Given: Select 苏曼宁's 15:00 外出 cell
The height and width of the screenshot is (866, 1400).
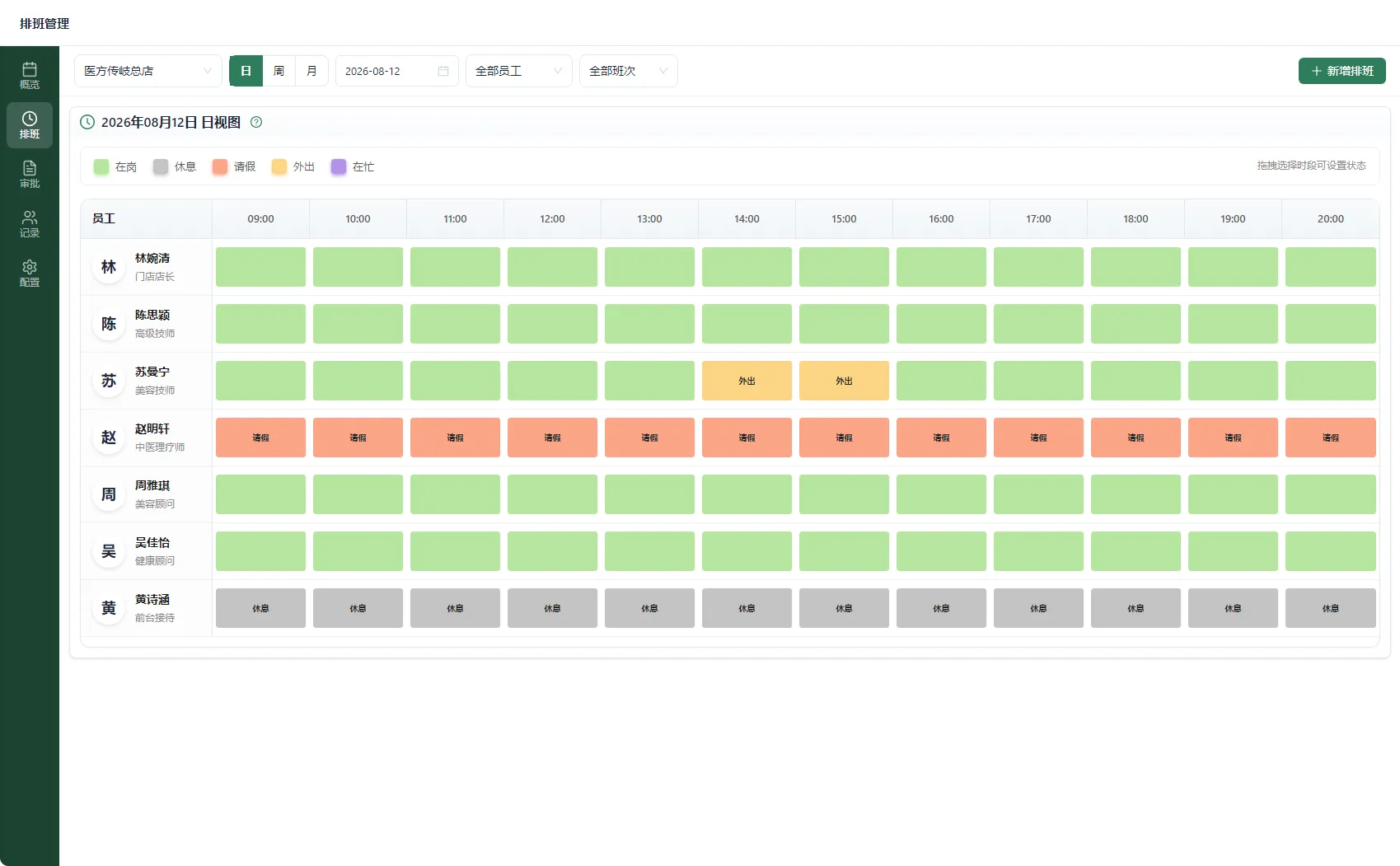Looking at the screenshot, I should click(x=844, y=381).
